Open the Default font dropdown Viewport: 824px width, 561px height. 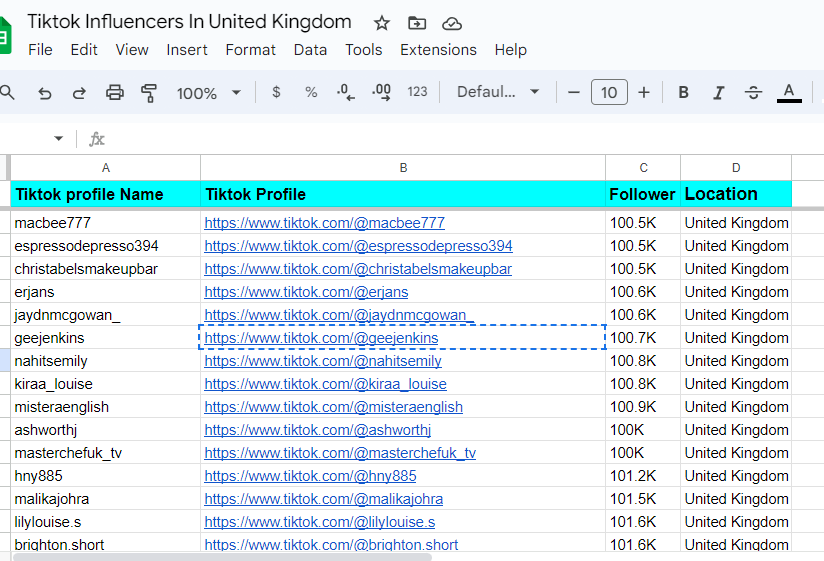tap(498, 92)
